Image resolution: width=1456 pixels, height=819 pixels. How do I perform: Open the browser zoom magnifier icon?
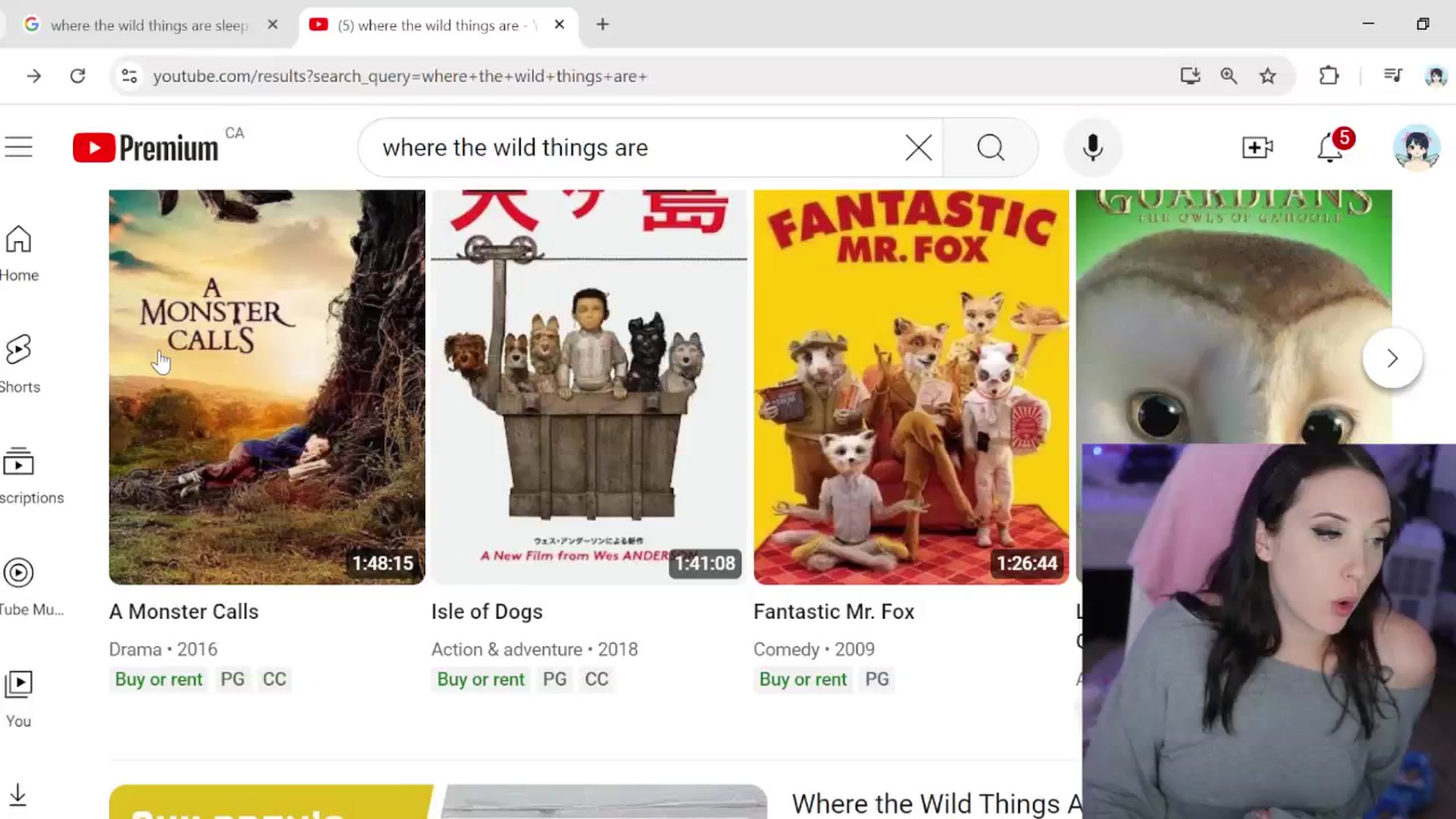[x=1228, y=76]
